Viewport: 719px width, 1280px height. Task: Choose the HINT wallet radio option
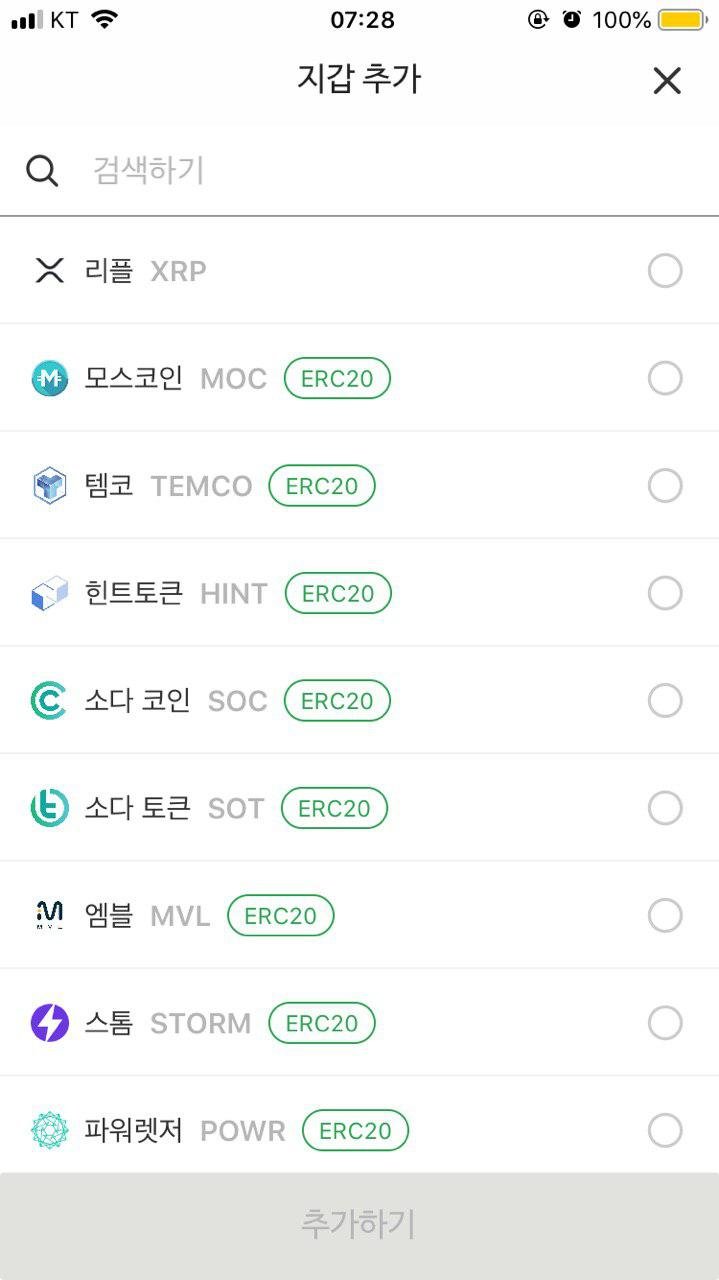tap(665, 593)
